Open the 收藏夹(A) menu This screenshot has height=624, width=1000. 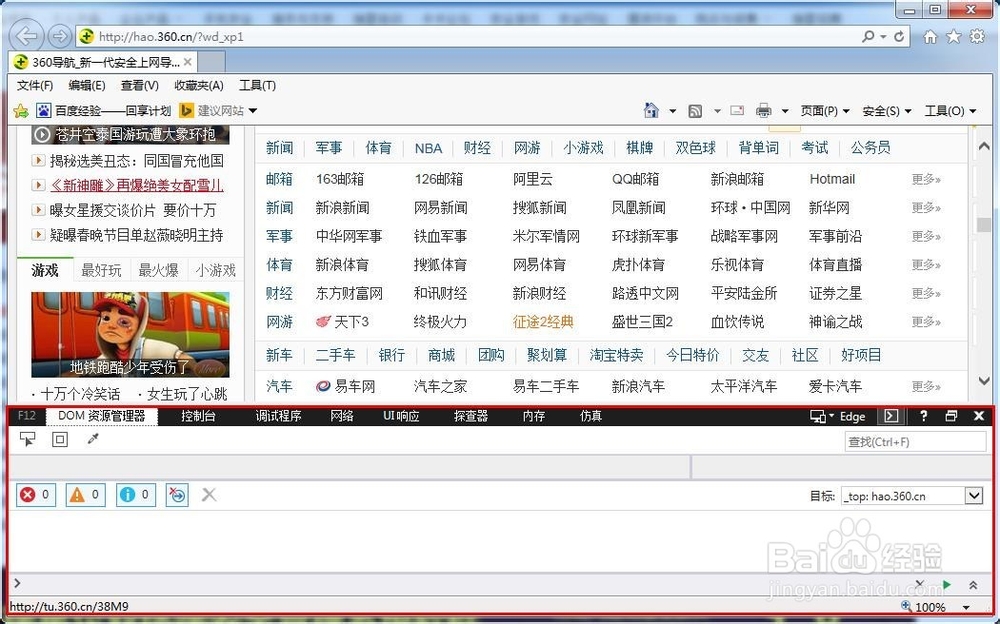coord(199,85)
